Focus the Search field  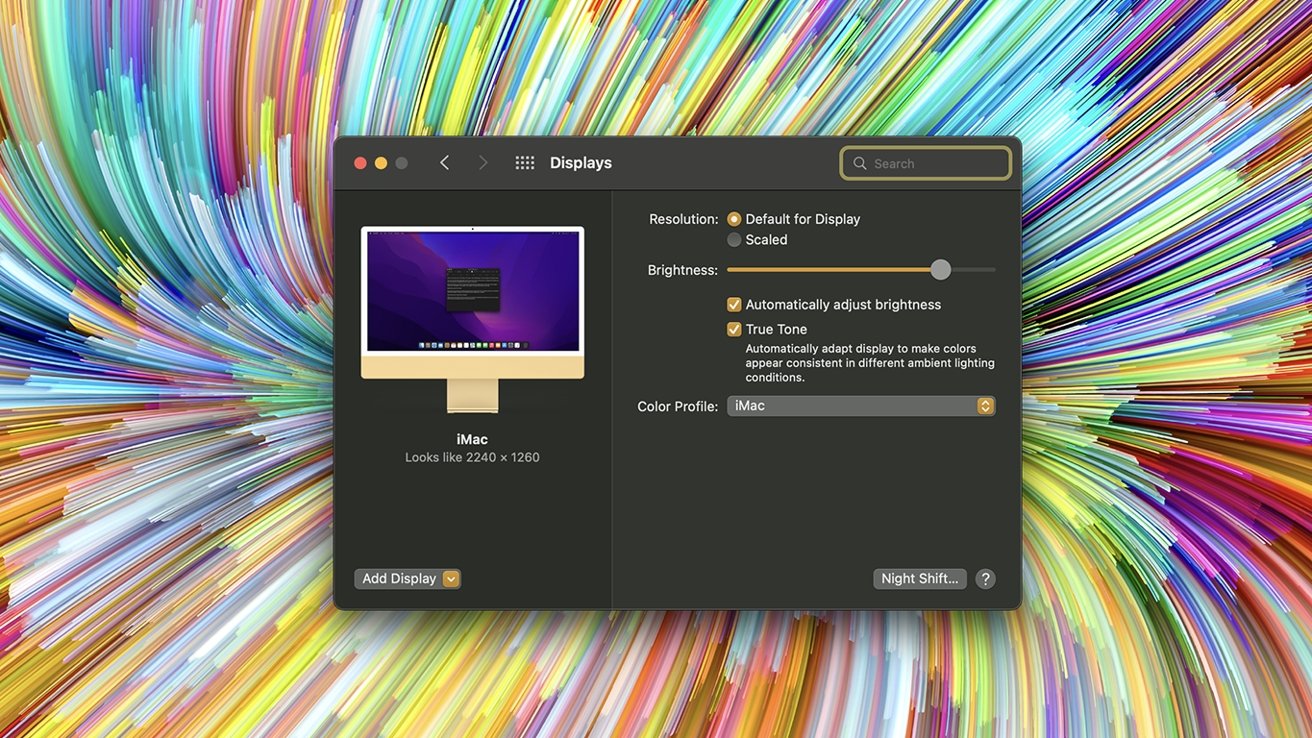coord(926,164)
